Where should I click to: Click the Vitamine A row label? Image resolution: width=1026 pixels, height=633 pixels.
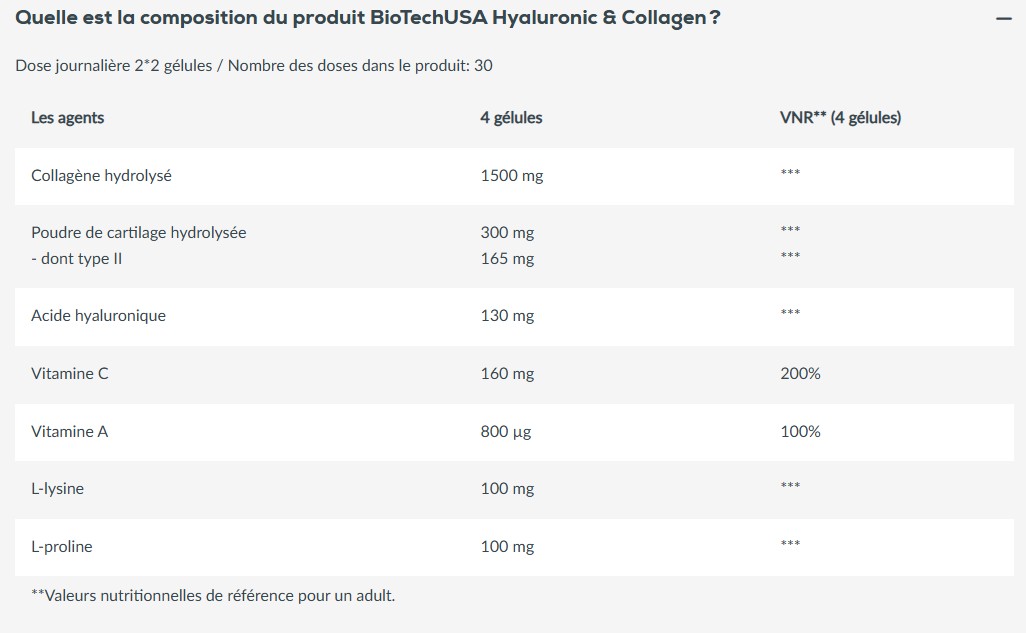coord(70,432)
